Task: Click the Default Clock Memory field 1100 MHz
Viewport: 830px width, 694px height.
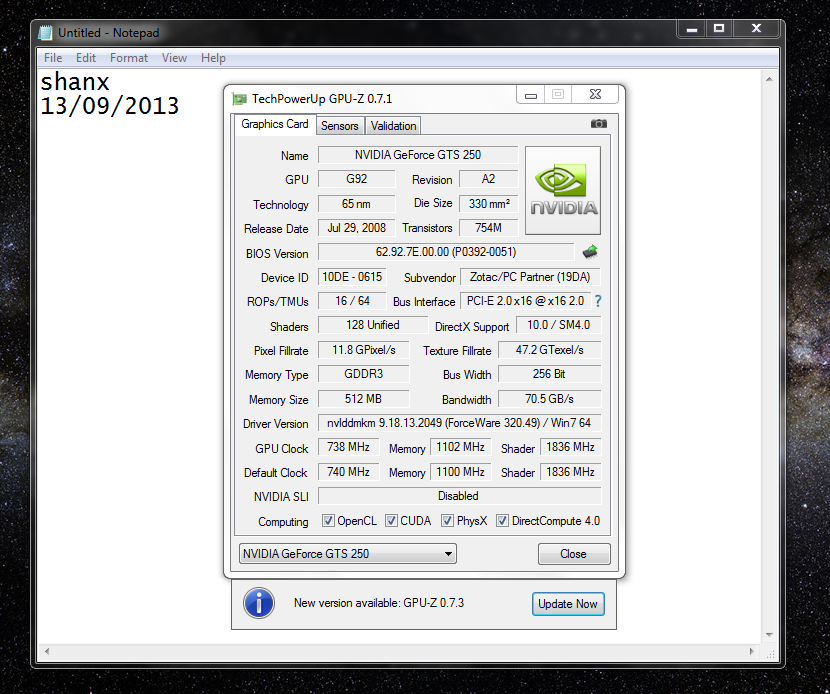Action: (x=461, y=472)
